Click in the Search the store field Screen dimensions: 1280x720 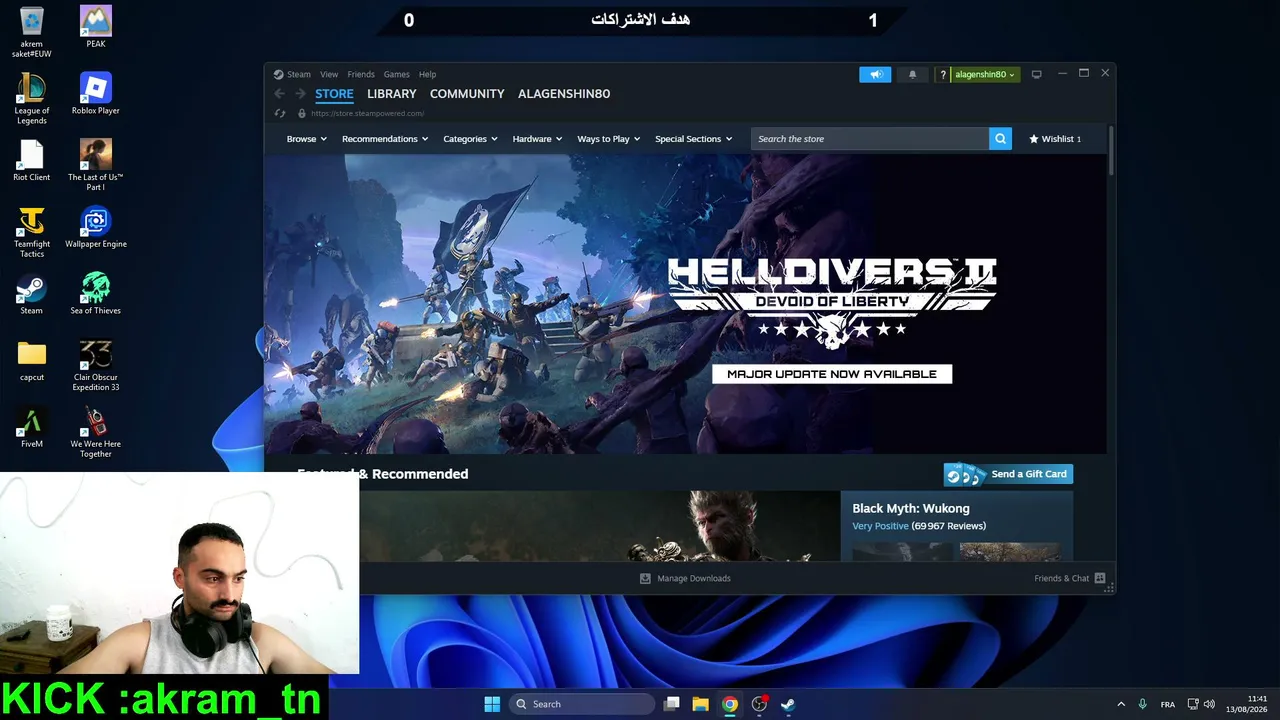(x=870, y=139)
